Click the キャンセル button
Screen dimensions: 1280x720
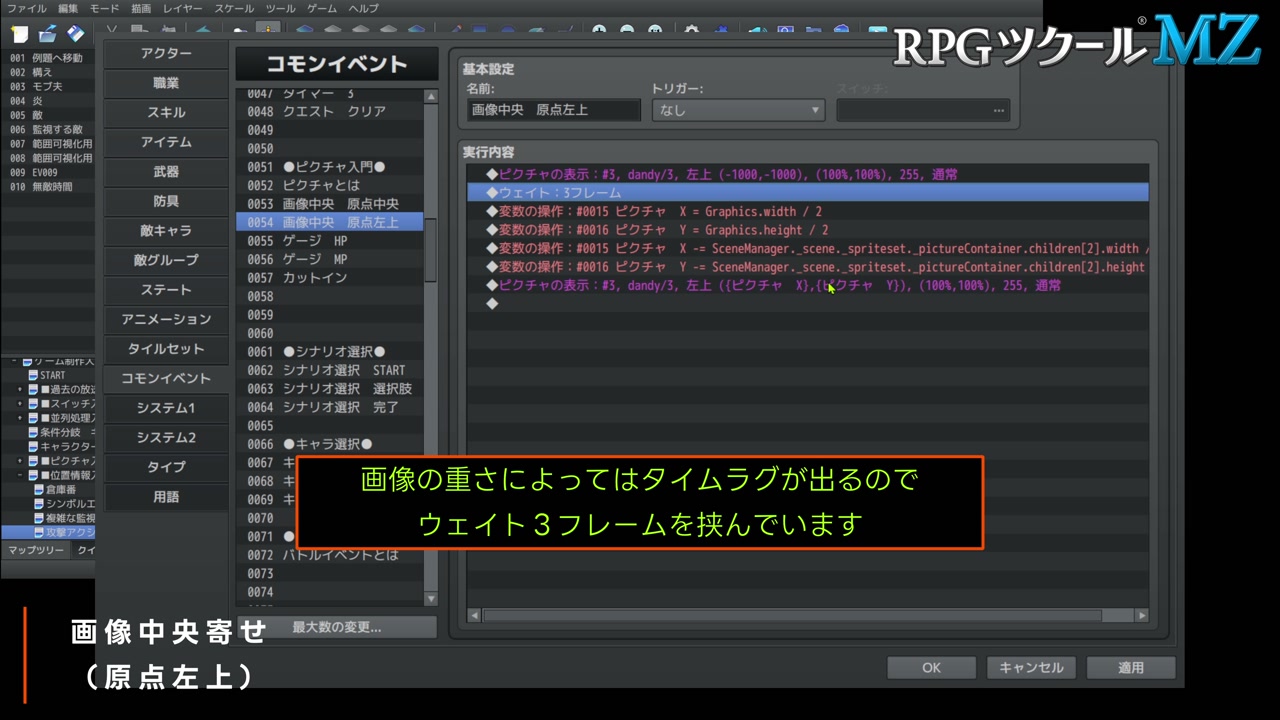1031,668
